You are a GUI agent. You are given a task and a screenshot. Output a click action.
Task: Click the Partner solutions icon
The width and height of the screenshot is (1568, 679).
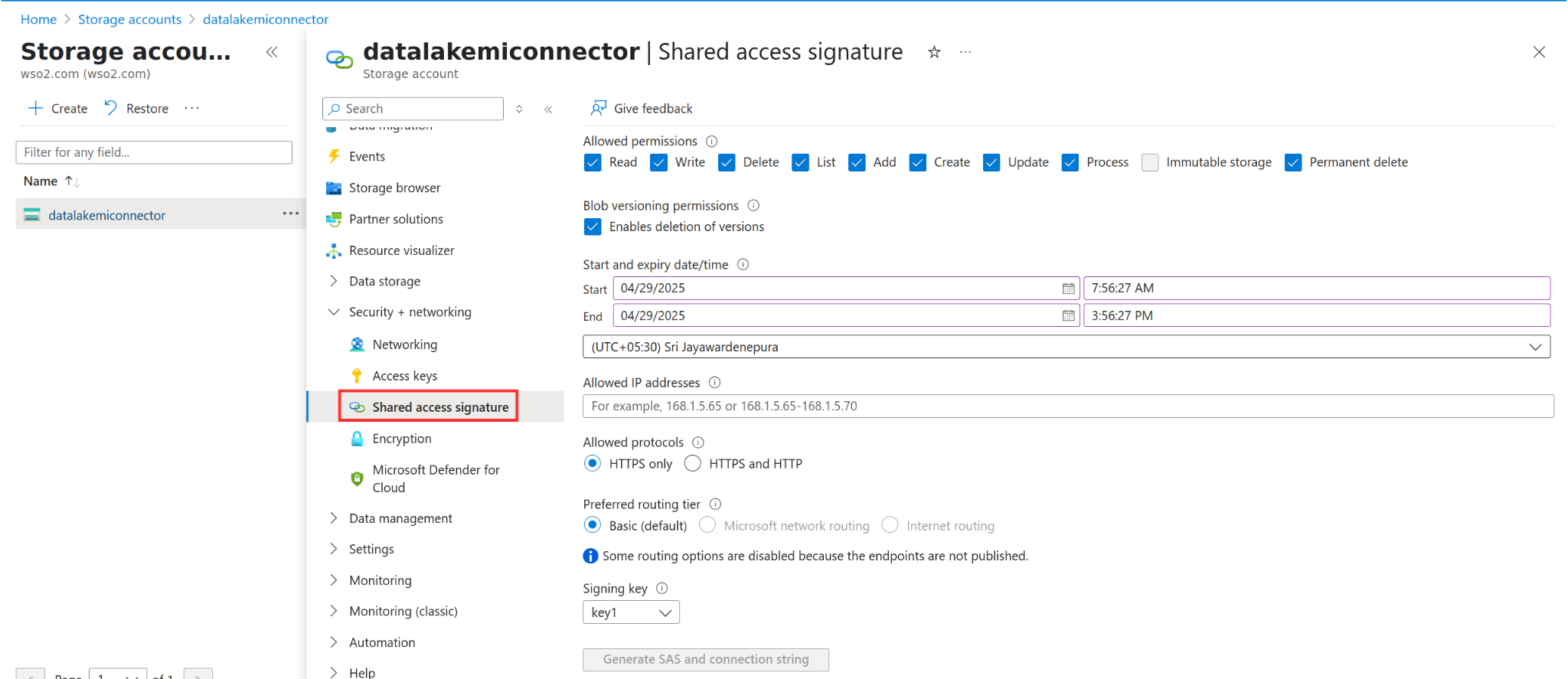click(334, 219)
